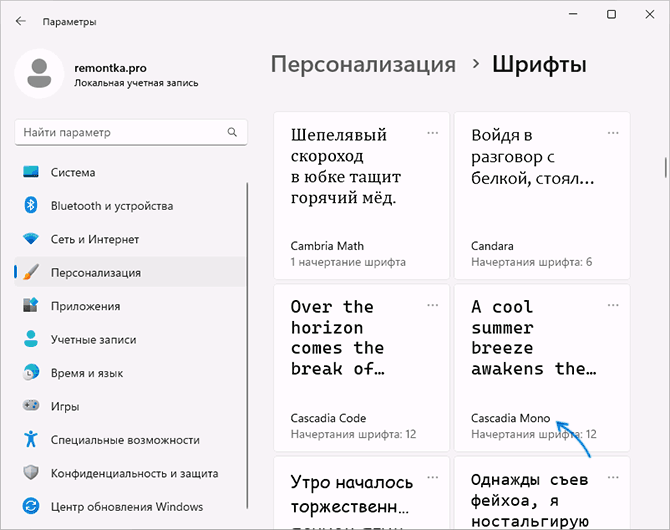
Task: Click the Windows Update arrows icon
Action: 31,506
